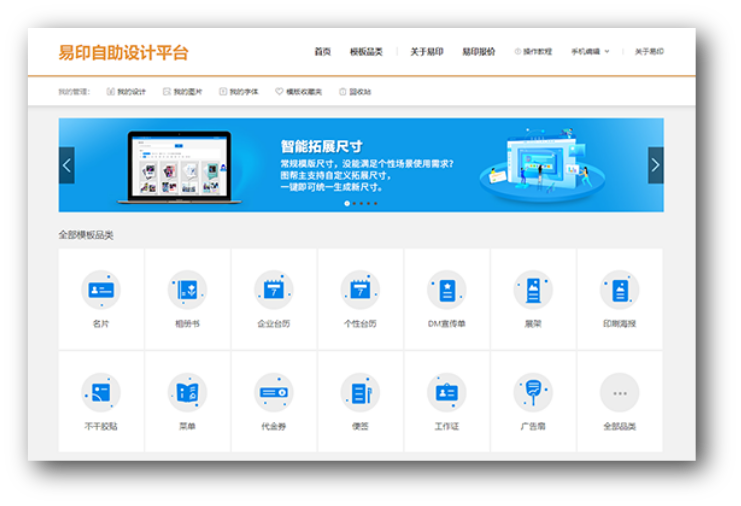Select the 工作证 work badge icon
Image resolution: width=741 pixels, height=506 pixels.
447,393
